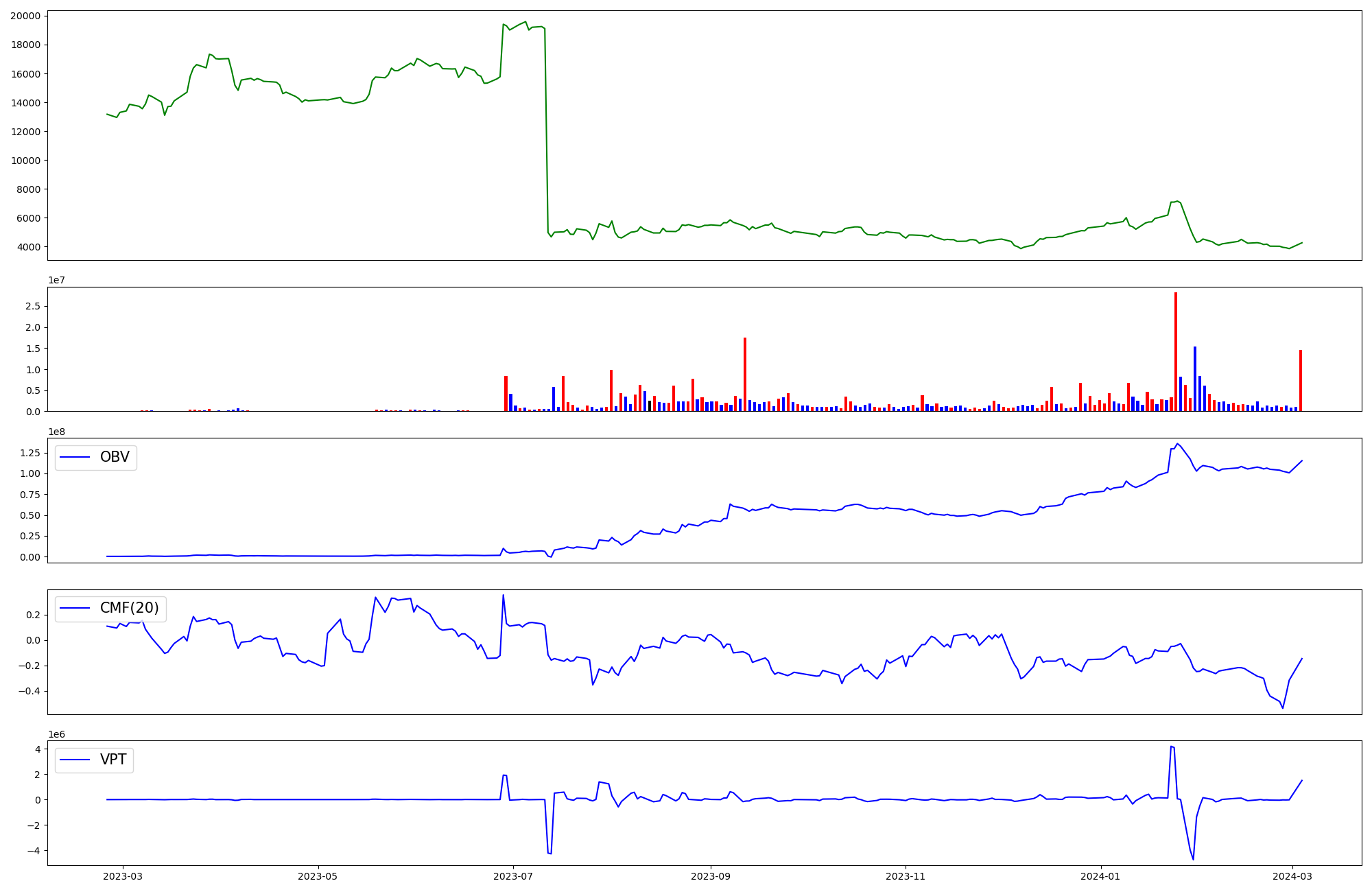1372x892 pixels.
Task: Click the 20000 price axis tick label
Action: 25,16
